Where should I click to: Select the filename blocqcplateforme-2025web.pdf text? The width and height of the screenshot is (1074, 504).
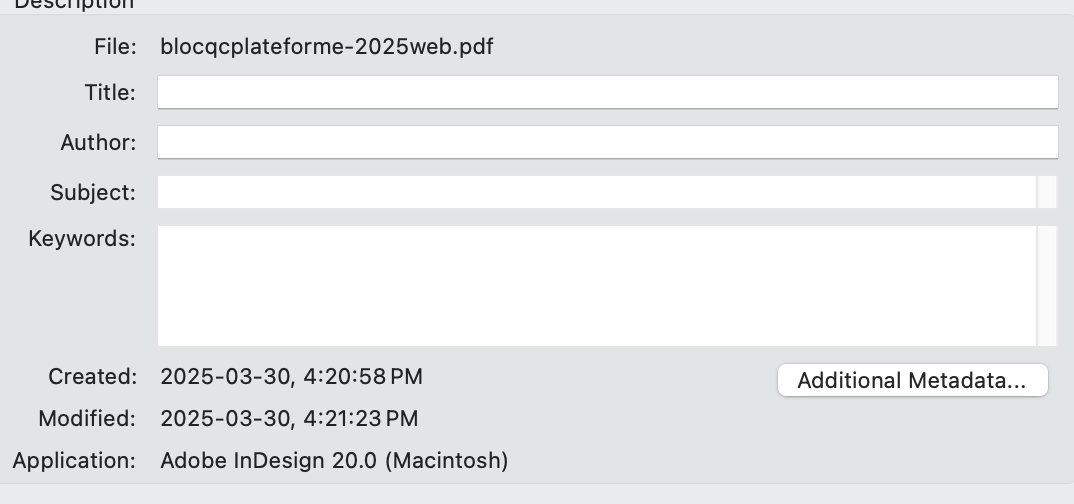[x=326, y=47]
